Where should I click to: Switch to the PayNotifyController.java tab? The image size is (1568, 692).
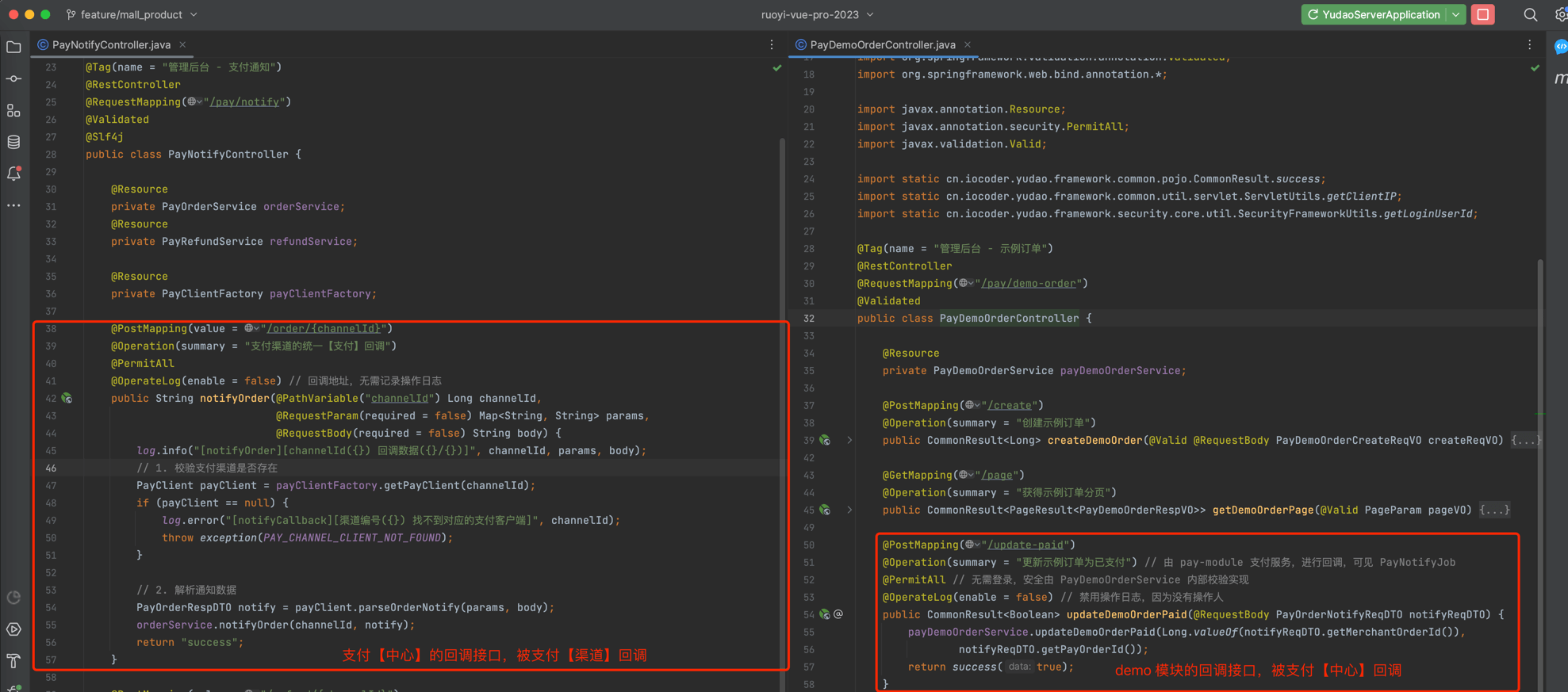(x=111, y=45)
